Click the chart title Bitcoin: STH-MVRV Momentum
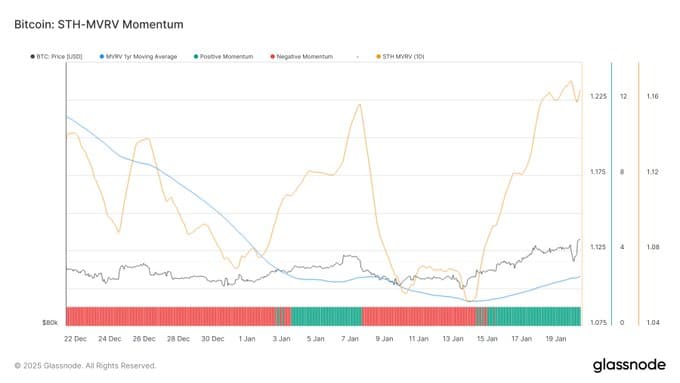This screenshot has height=383, width=680. click(x=99, y=24)
